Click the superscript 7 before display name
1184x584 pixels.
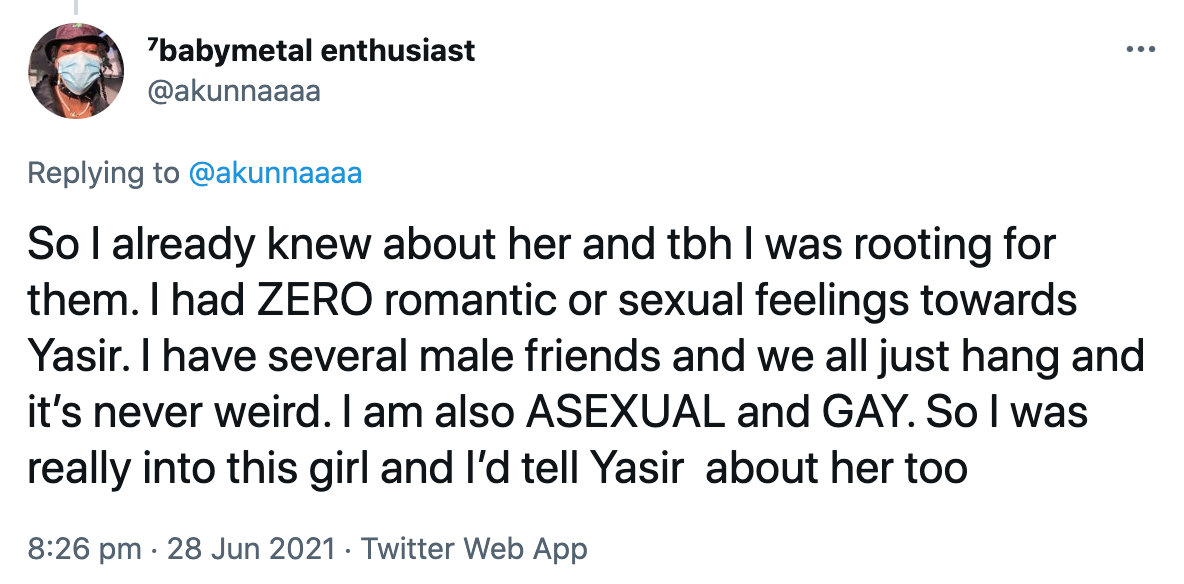pyautogui.click(x=151, y=45)
